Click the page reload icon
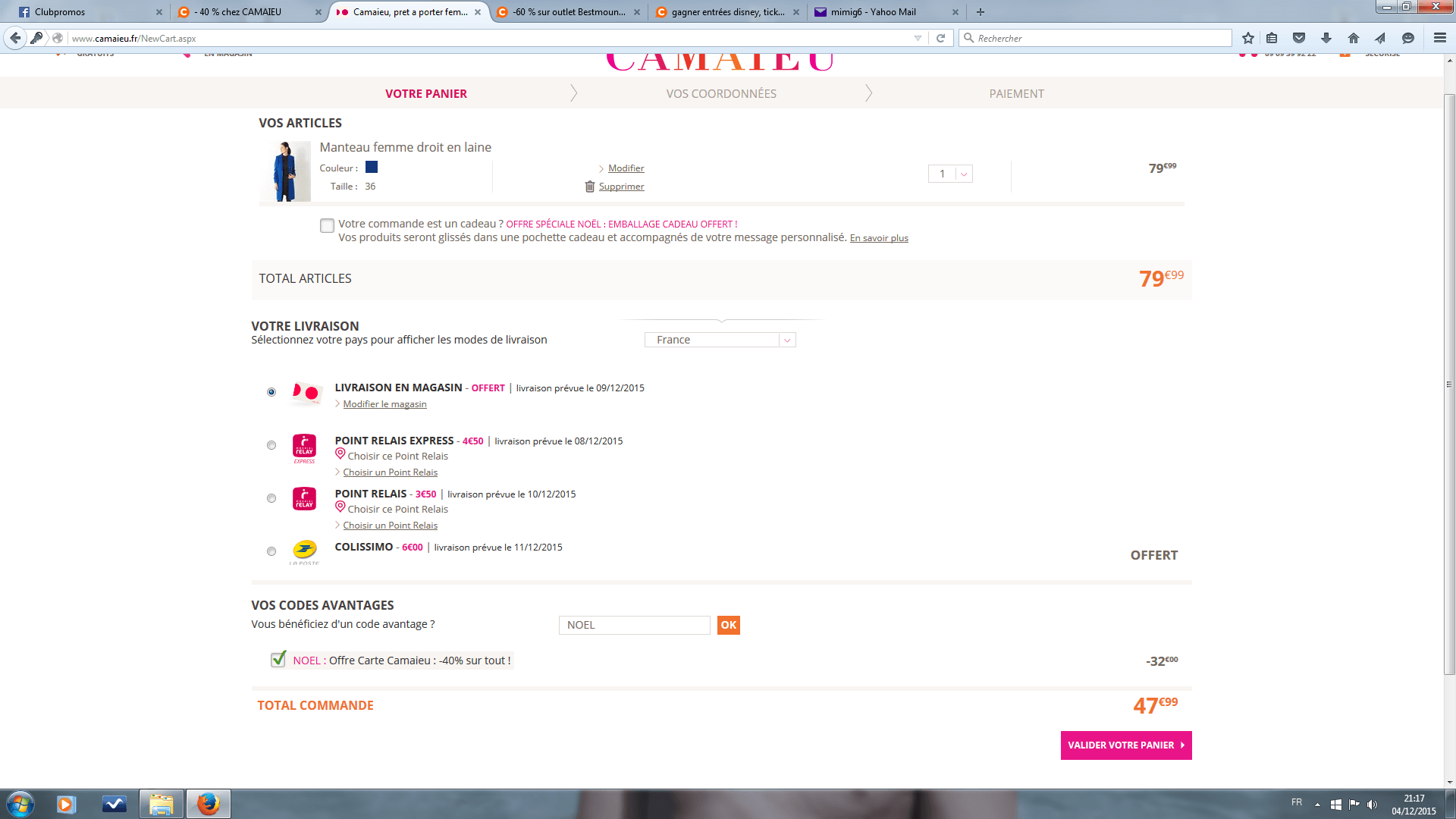This screenshot has width=1456, height=819. 941,38
